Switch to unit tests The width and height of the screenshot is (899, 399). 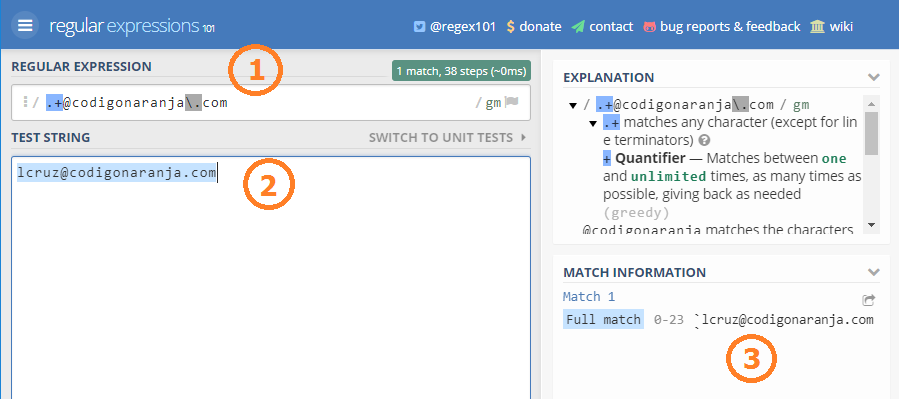tap(441, 138)
